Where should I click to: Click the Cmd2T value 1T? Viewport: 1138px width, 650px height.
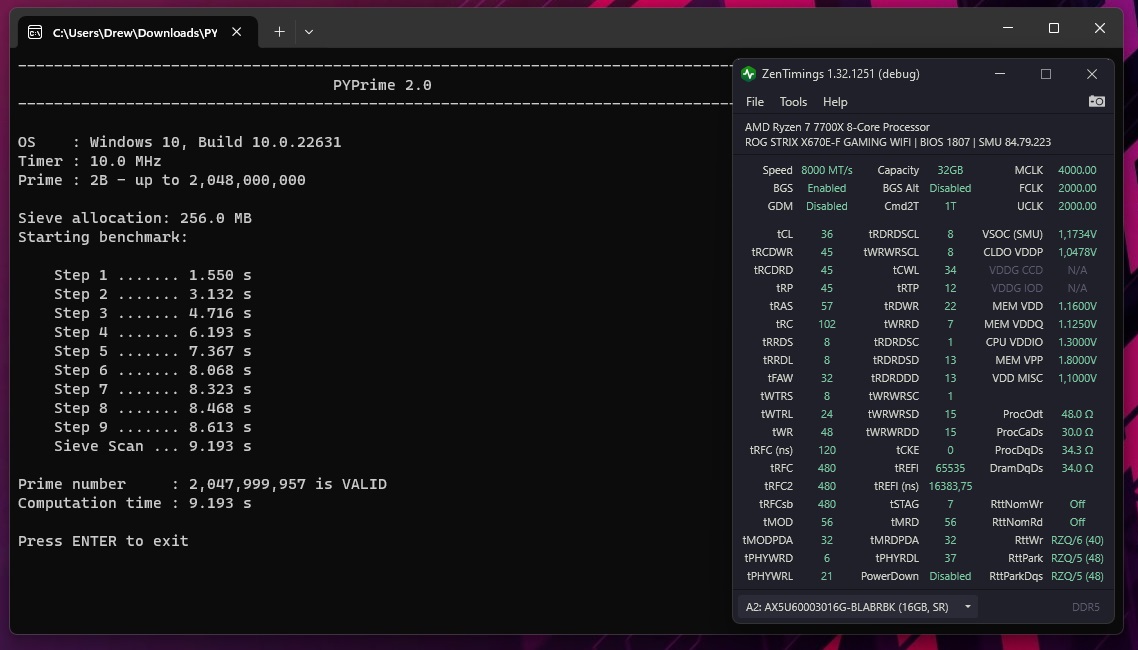click(x=950, y=206)
